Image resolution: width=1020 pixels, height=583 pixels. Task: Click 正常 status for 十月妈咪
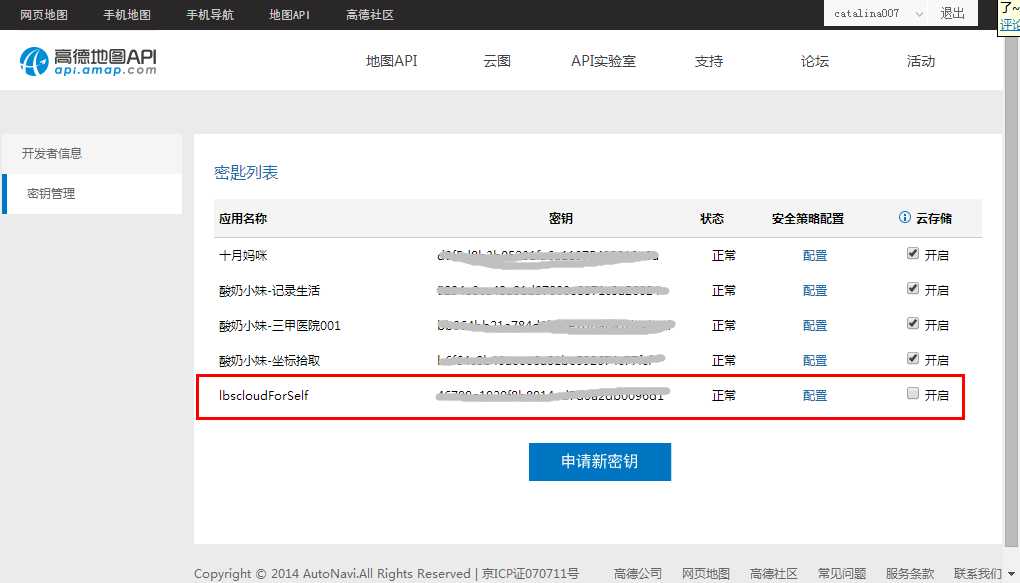tap(723, 255)
